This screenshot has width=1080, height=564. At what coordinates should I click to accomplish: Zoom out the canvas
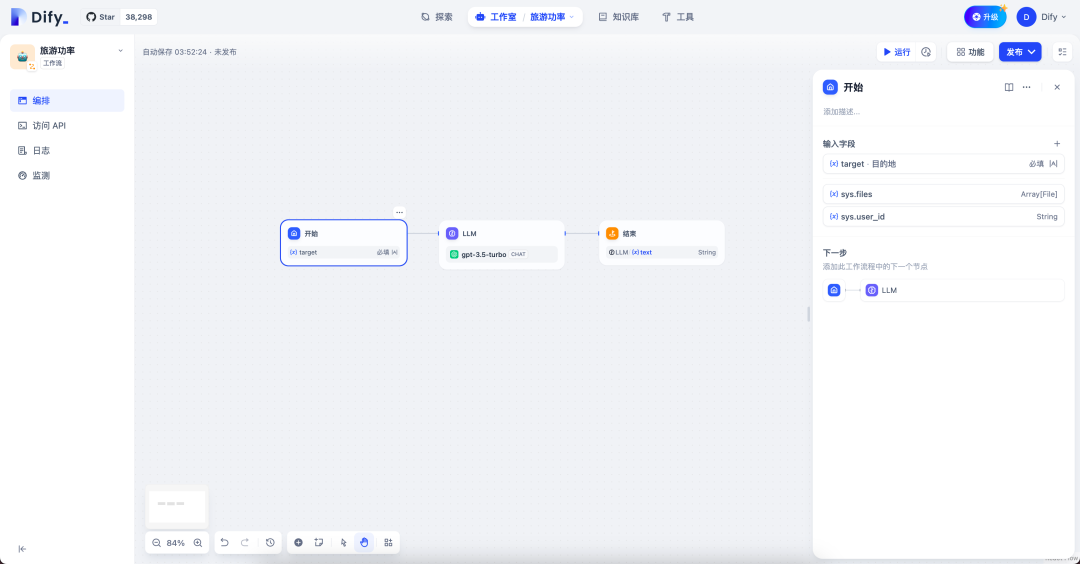coord(156,543)
